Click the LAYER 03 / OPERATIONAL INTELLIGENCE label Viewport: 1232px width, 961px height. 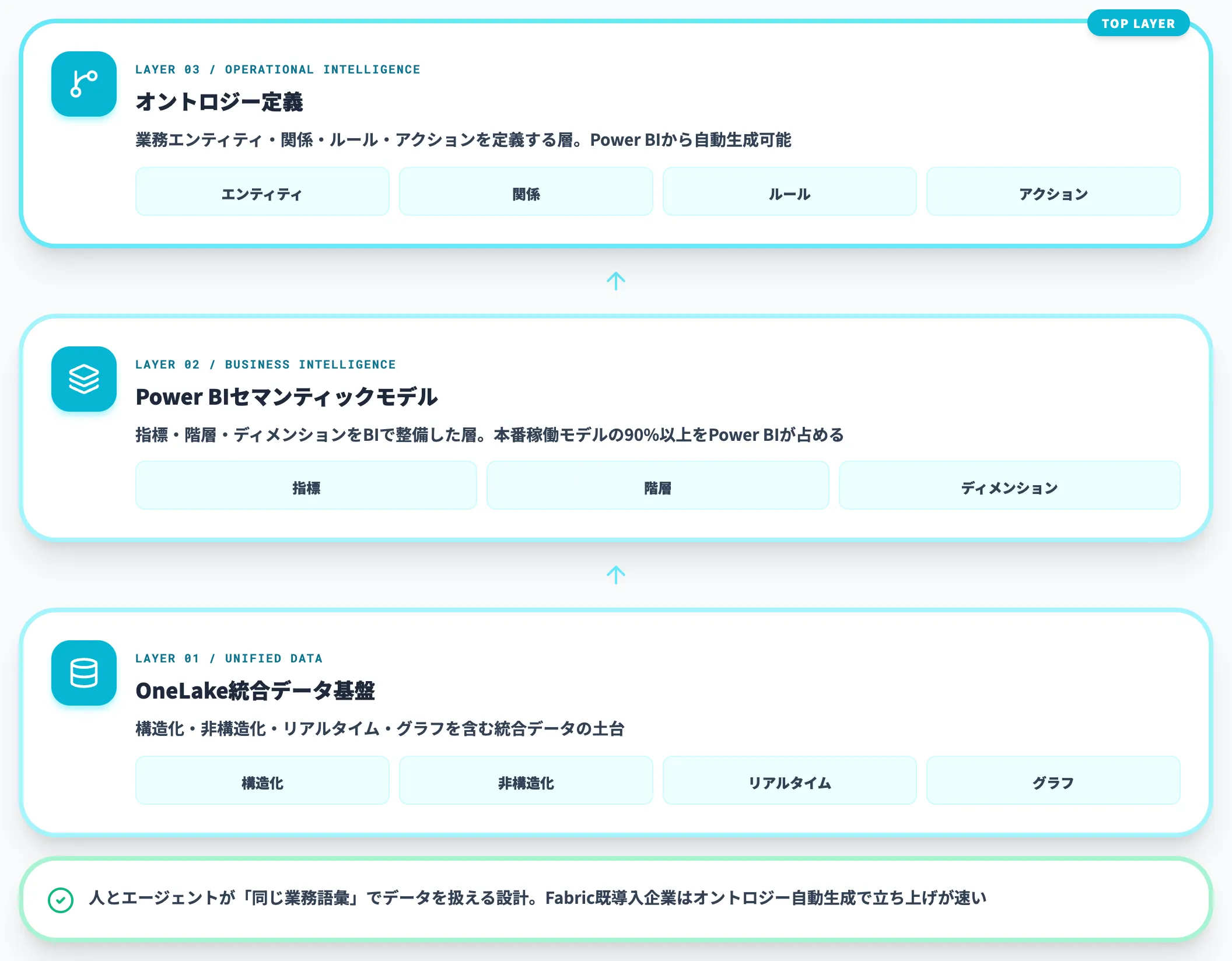(x=278, y=69)
